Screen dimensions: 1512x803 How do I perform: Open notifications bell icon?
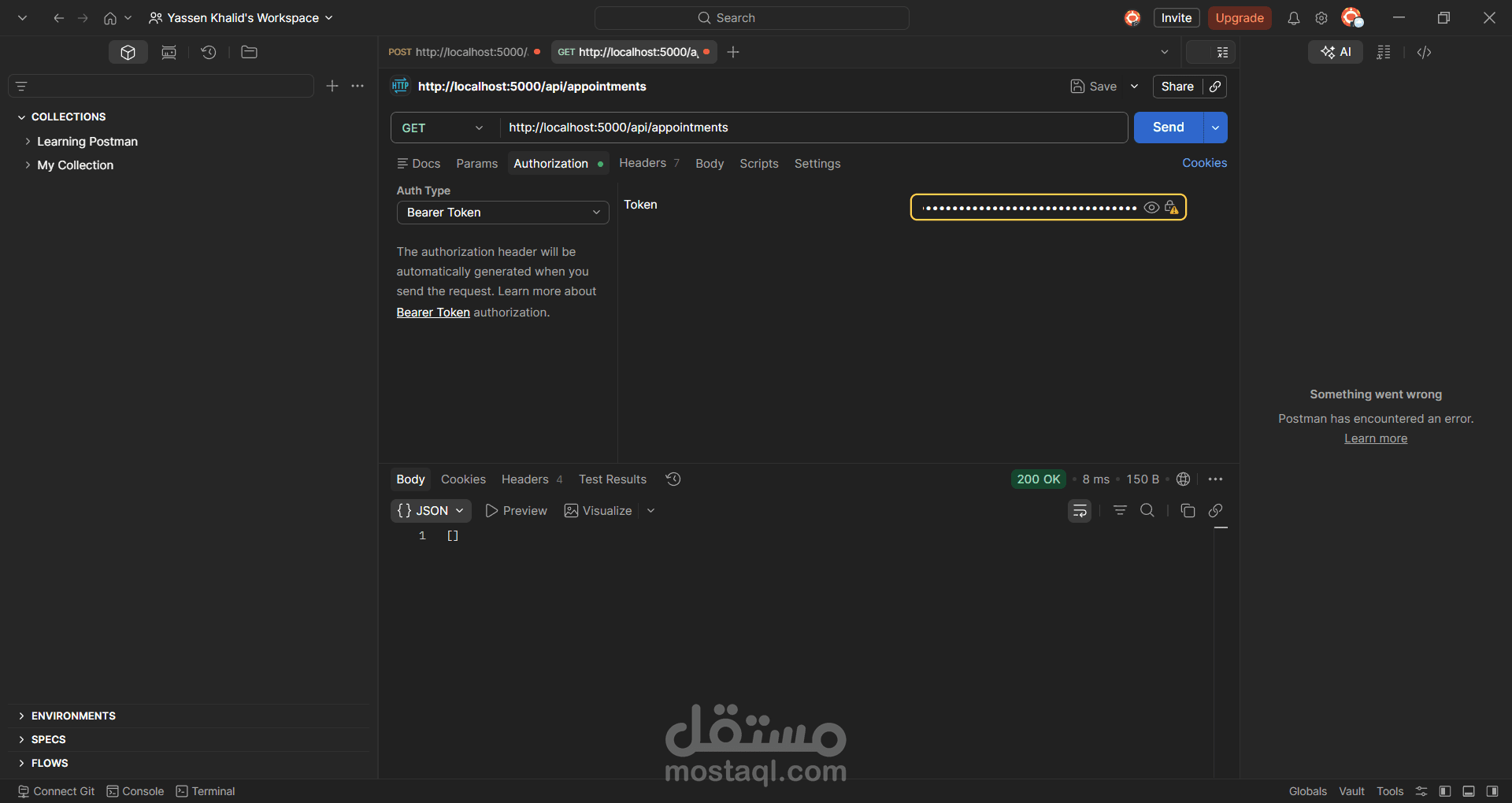pos(1293,18)
